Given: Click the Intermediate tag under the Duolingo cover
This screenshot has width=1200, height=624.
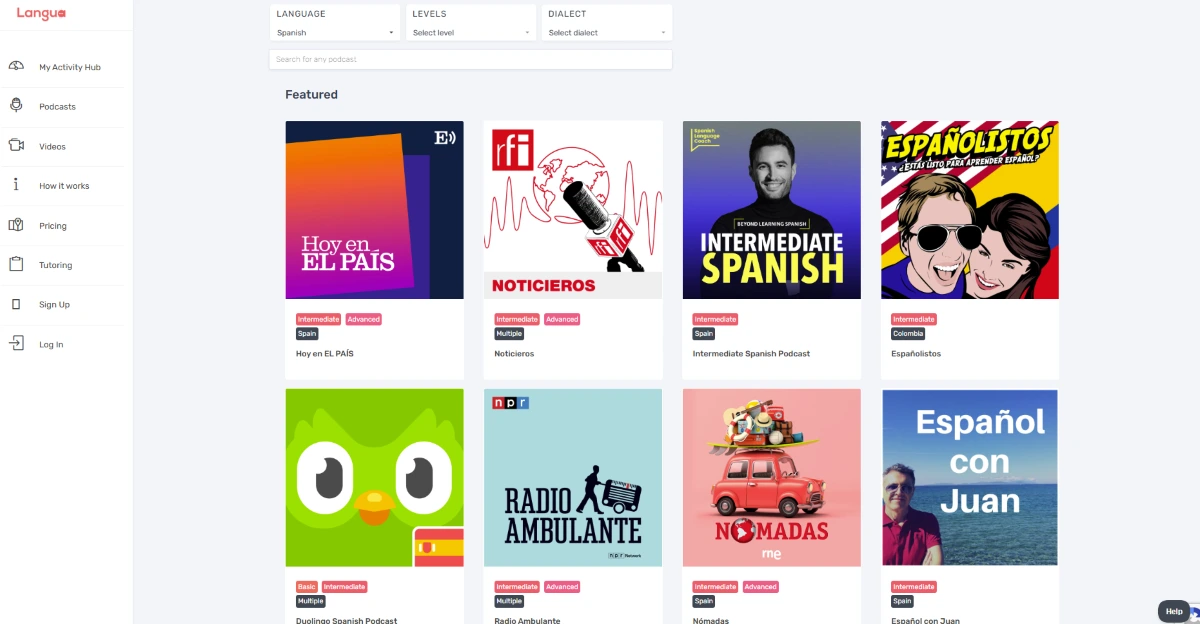Looking at the screenshot, I should (x=345, y=587).
